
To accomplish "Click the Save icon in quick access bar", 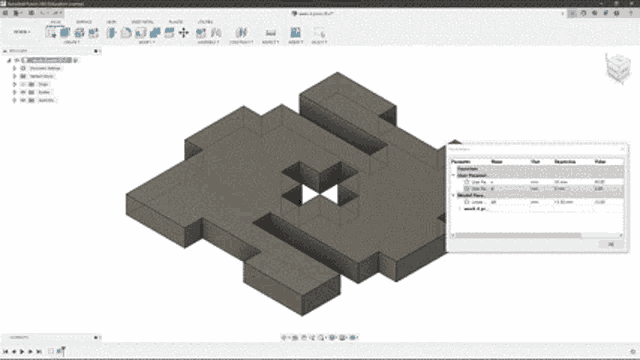I will [31, 13].
